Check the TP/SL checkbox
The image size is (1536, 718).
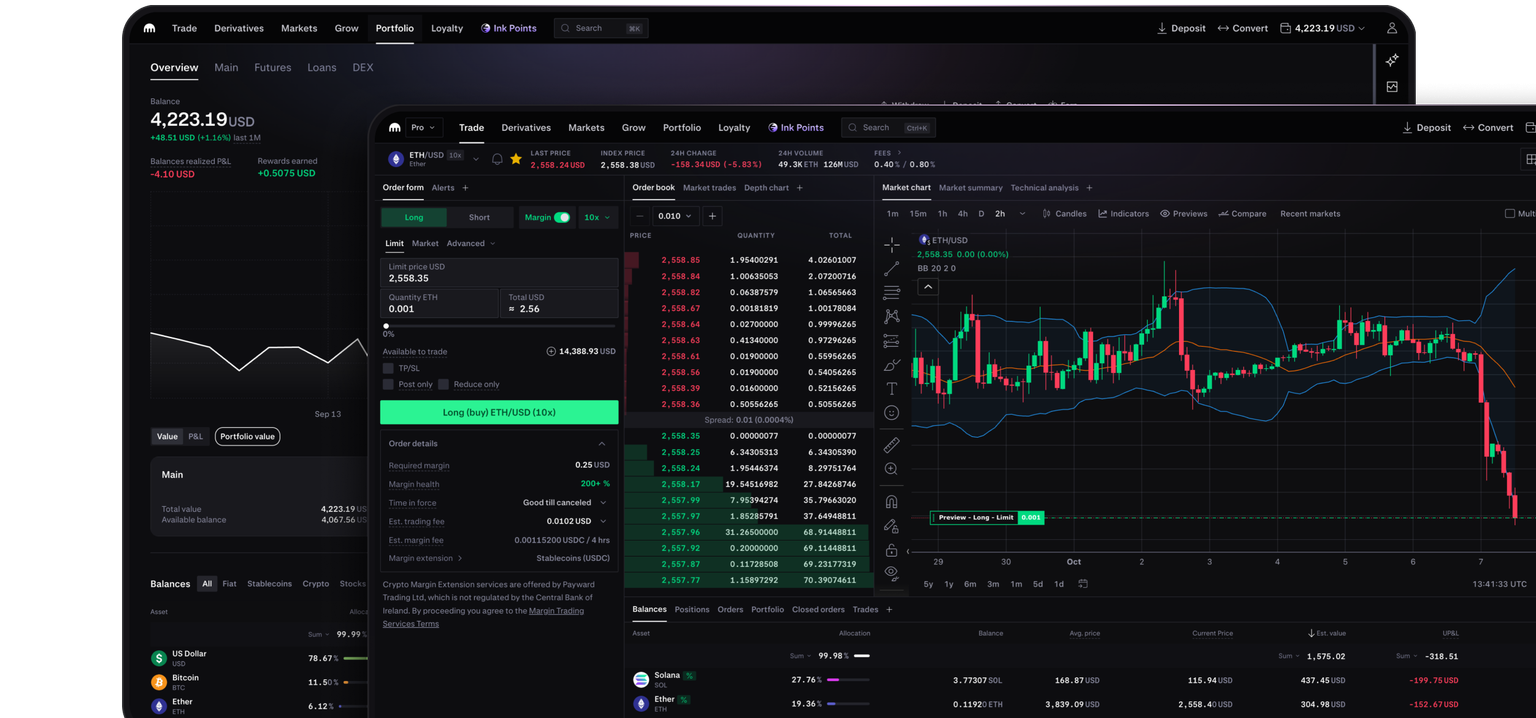click(388, 368)
